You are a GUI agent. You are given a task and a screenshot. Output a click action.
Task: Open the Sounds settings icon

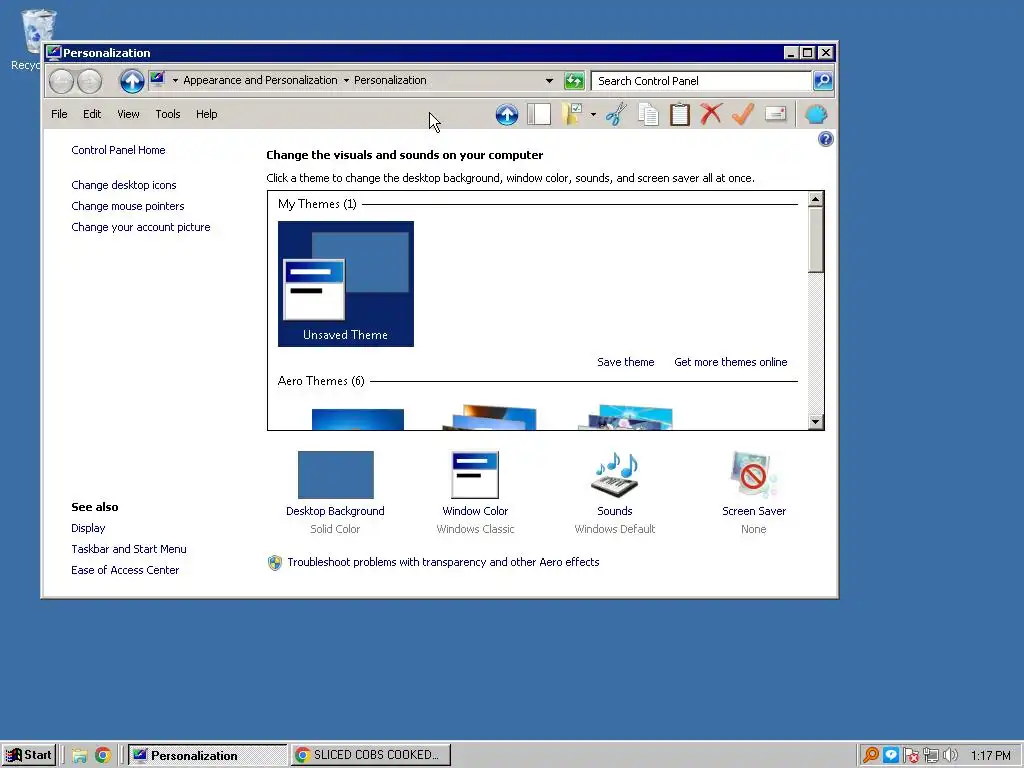click(x=615, y=475)
